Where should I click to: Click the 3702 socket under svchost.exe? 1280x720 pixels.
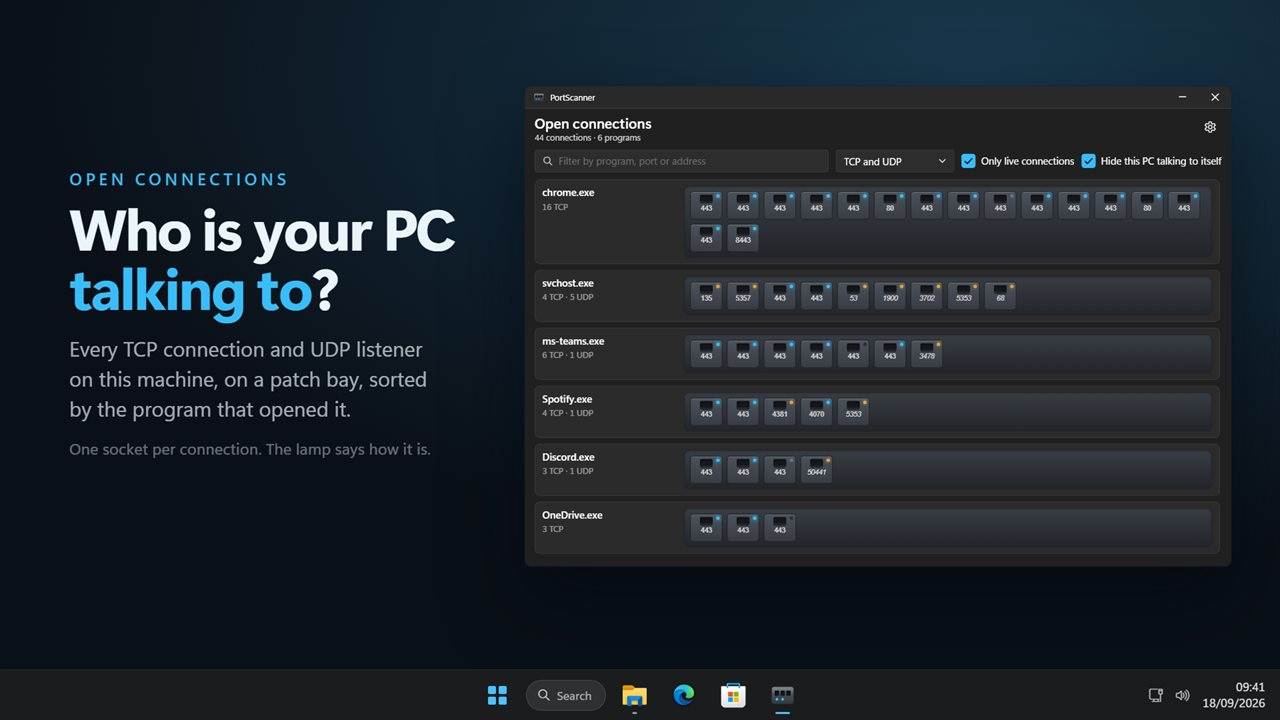pos(927,295)
